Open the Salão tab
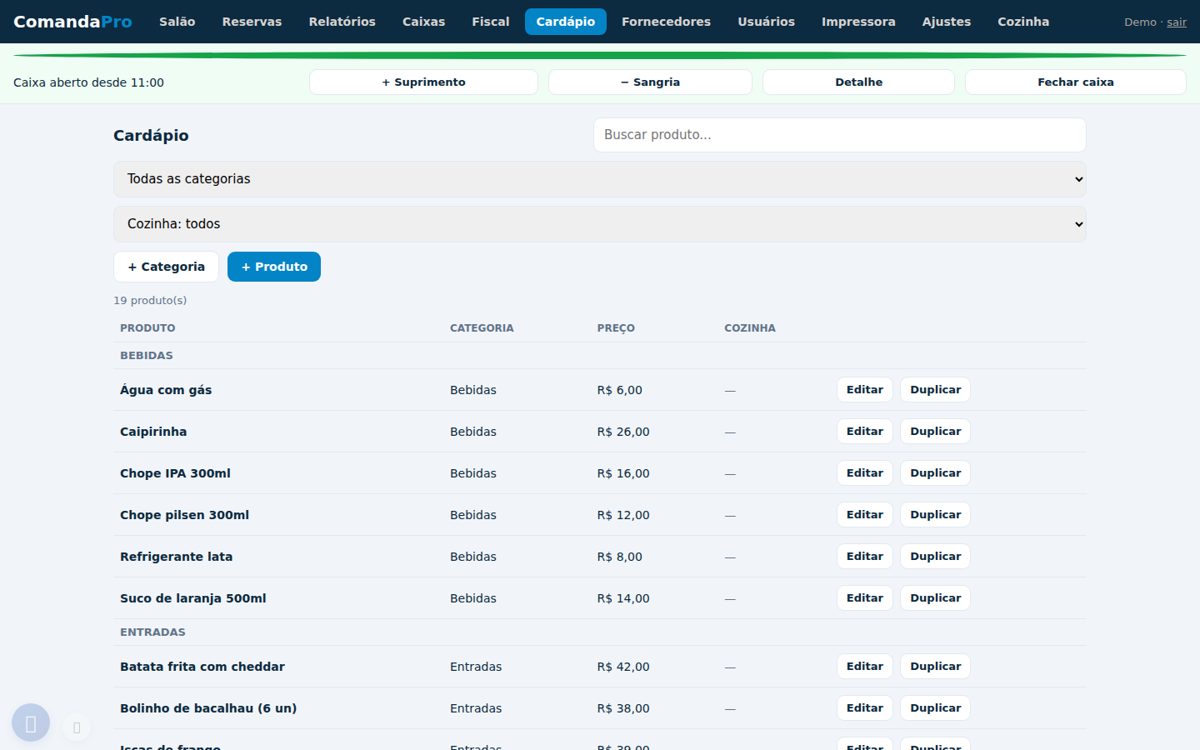The height and width of the screenshot is (750, 1200). point(177,21)
